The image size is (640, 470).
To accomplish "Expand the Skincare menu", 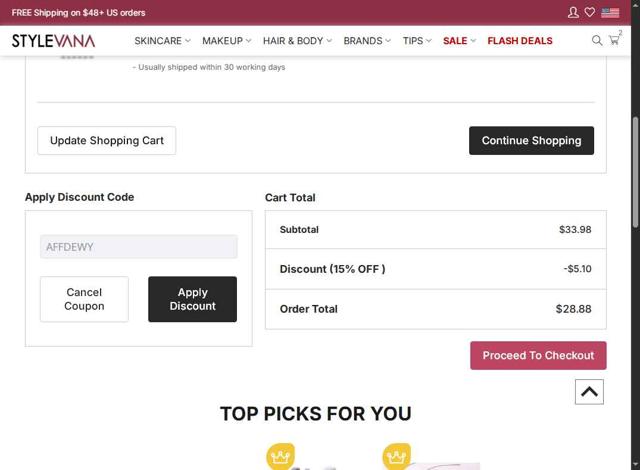I will point(162,41).
